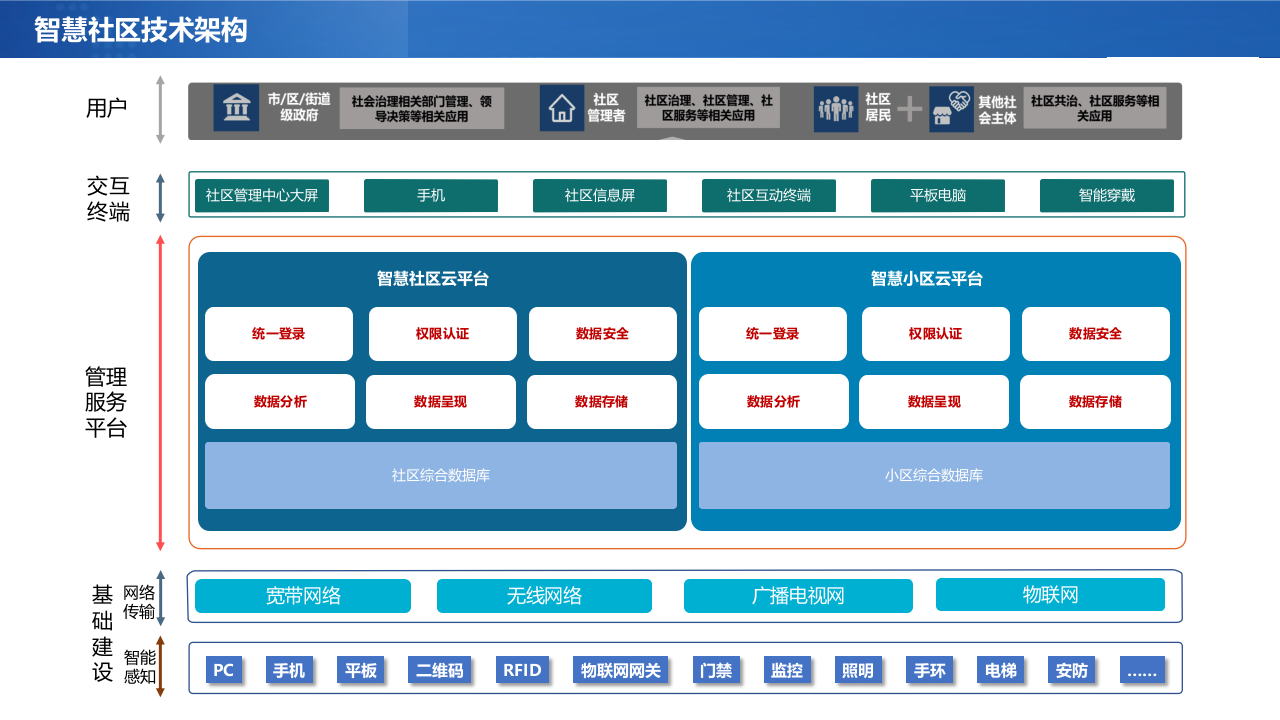The image size is (1280, 720).
Task: Select the 门禁 access control item
Action: click(717, 670)
